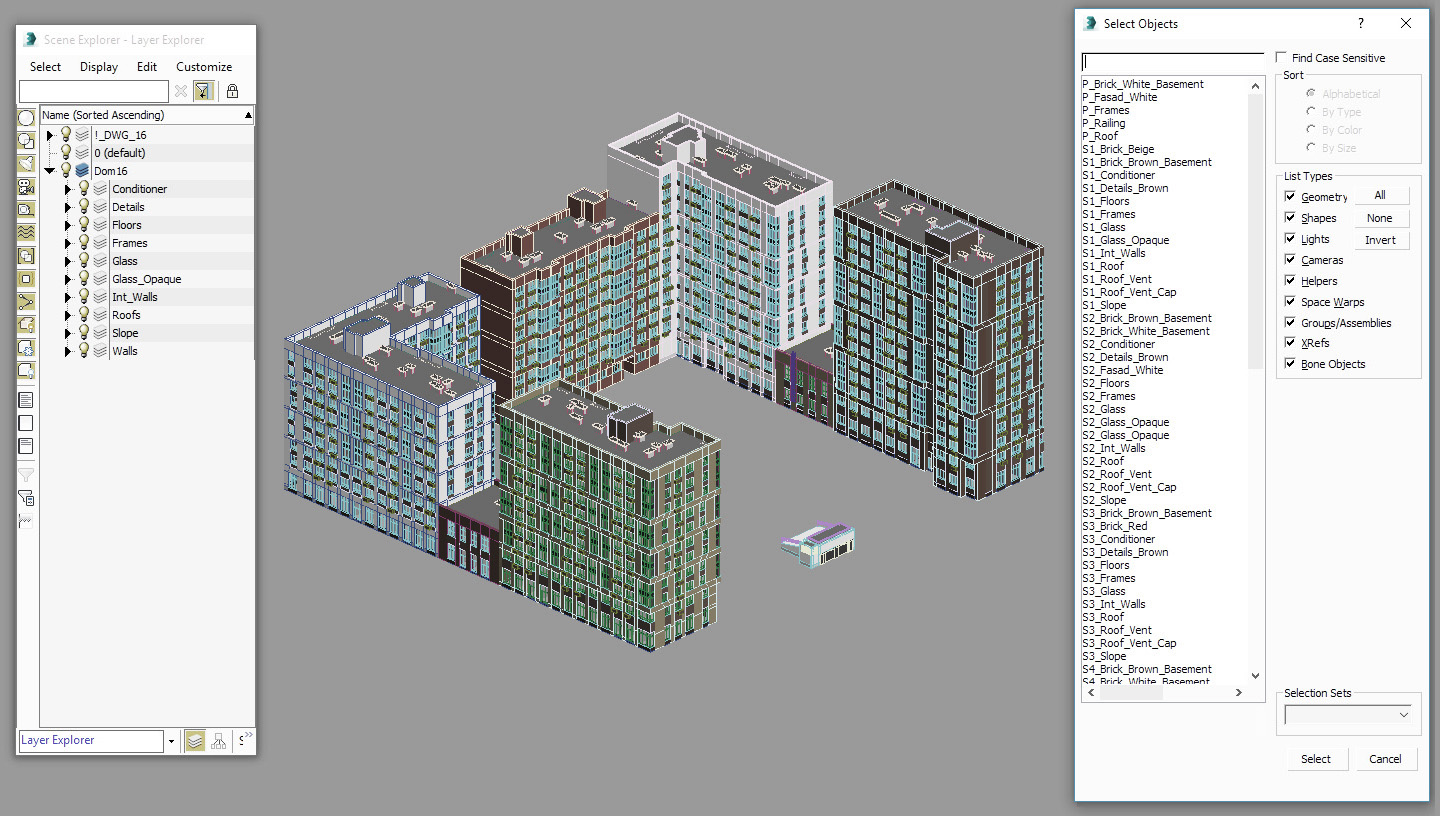The height and width of the screenshot is (816, 1440).
Task: Toggle Display Bones filter in Scene Explorer
Action: coord(27,302)
